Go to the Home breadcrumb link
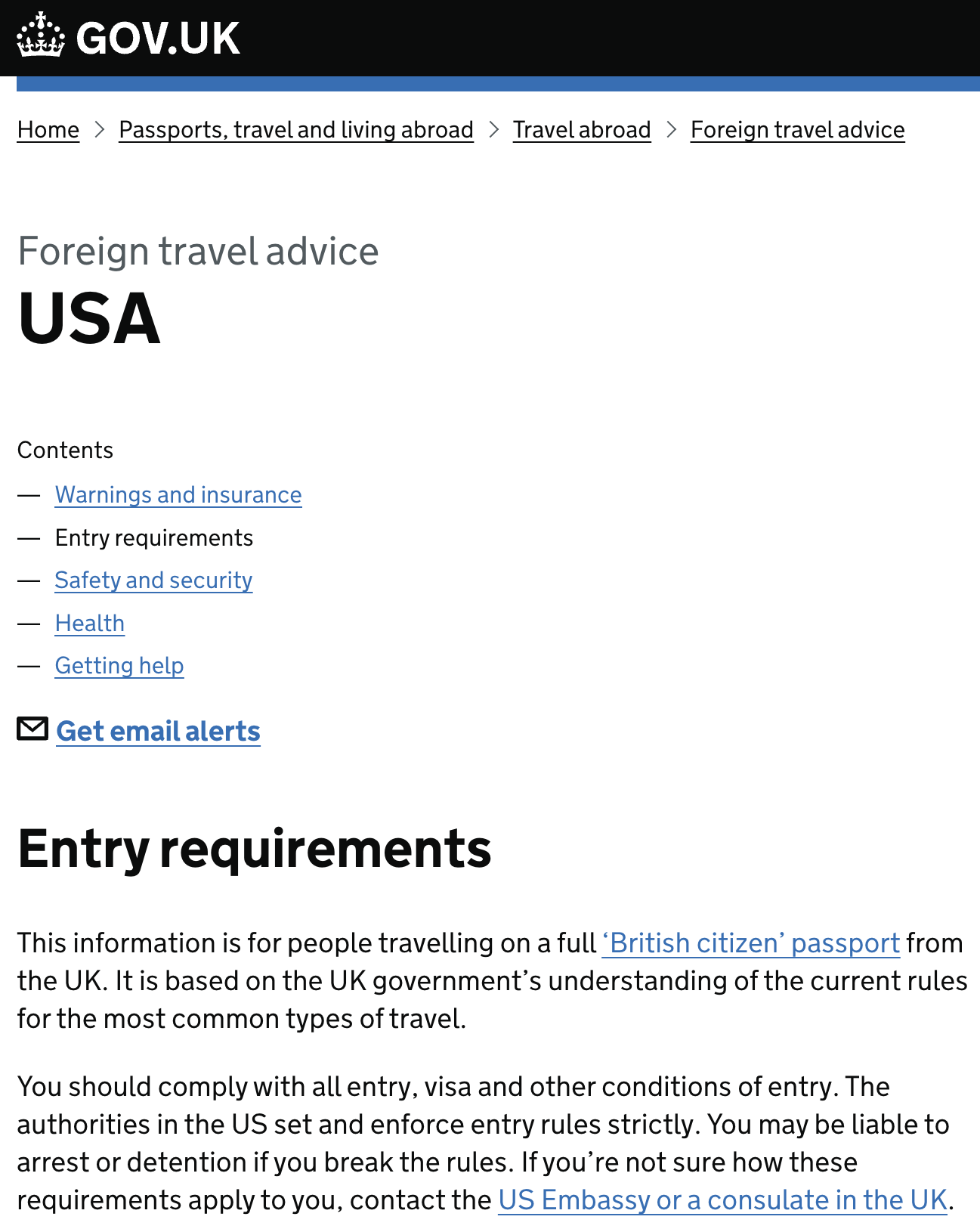The image size is (980, 1232). click(x=48, y=130)
